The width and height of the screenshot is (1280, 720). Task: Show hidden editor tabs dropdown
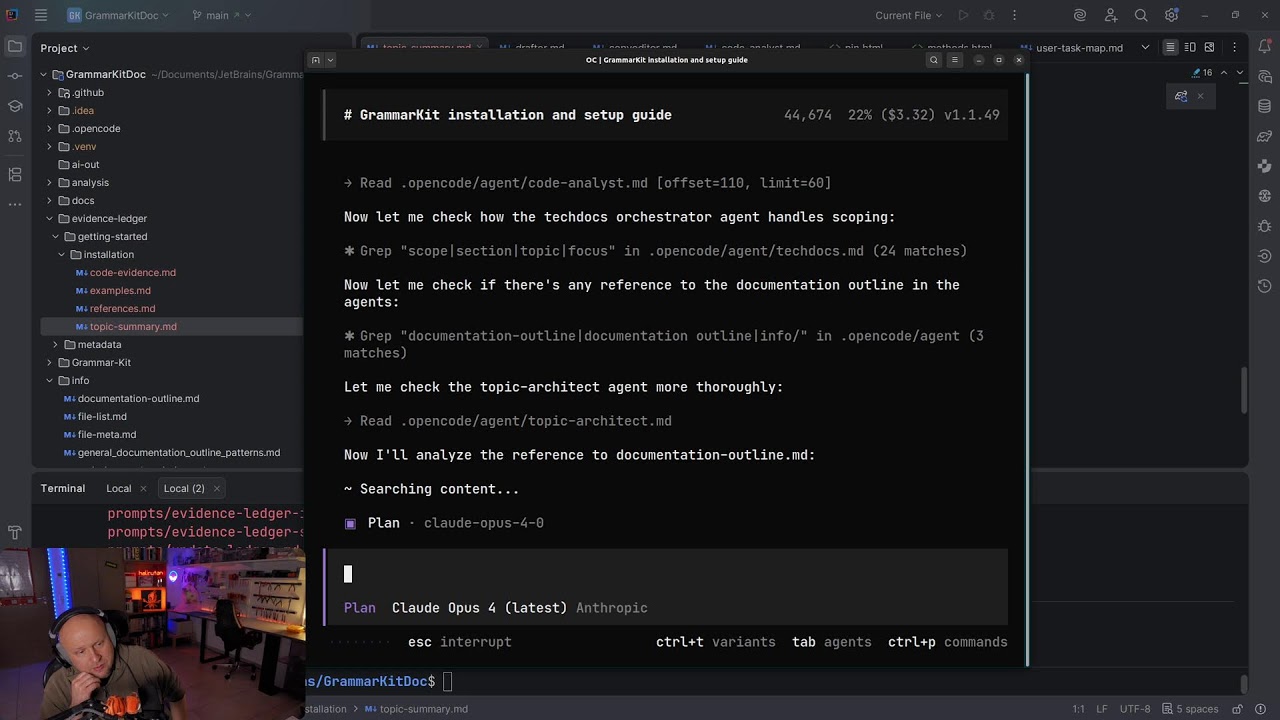click(x=1145, y=47)
